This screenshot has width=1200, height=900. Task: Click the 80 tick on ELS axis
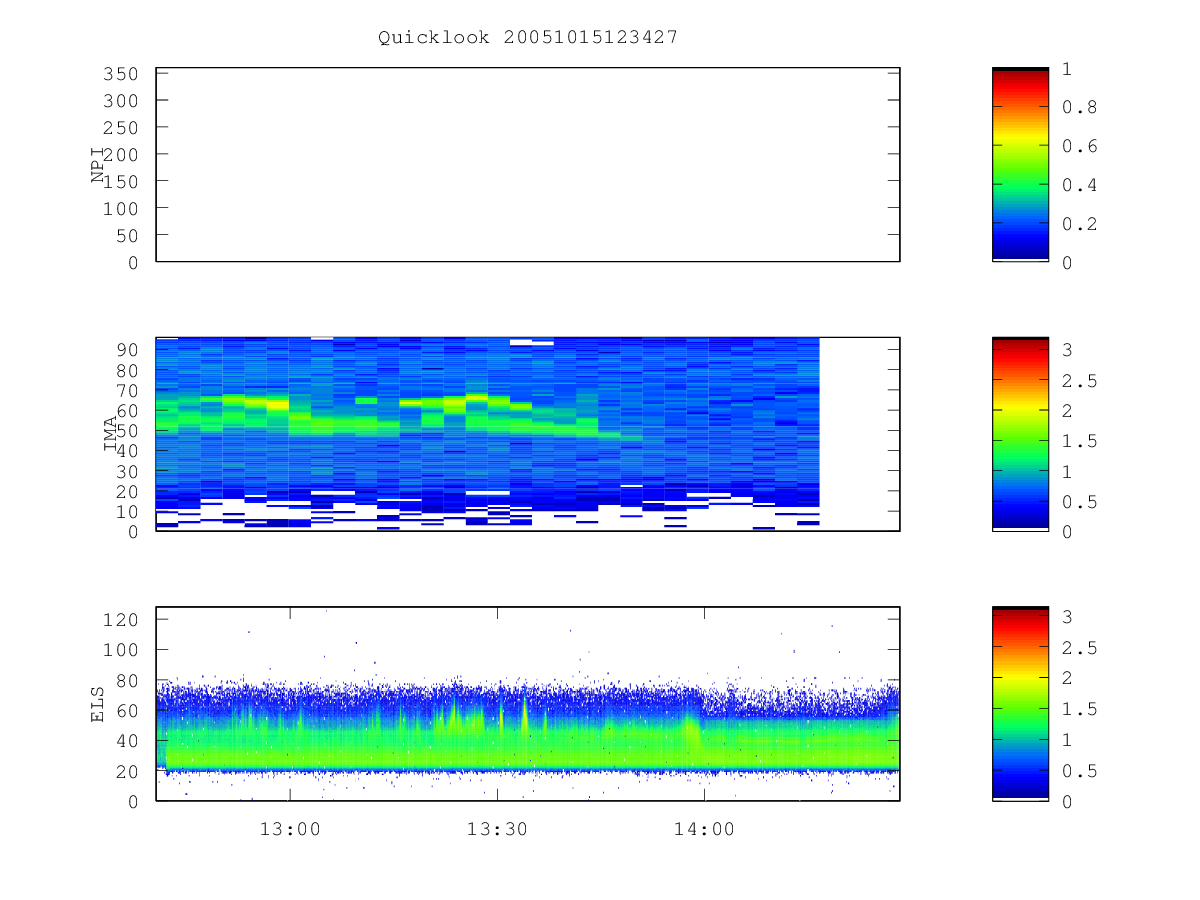click(126, 680)
